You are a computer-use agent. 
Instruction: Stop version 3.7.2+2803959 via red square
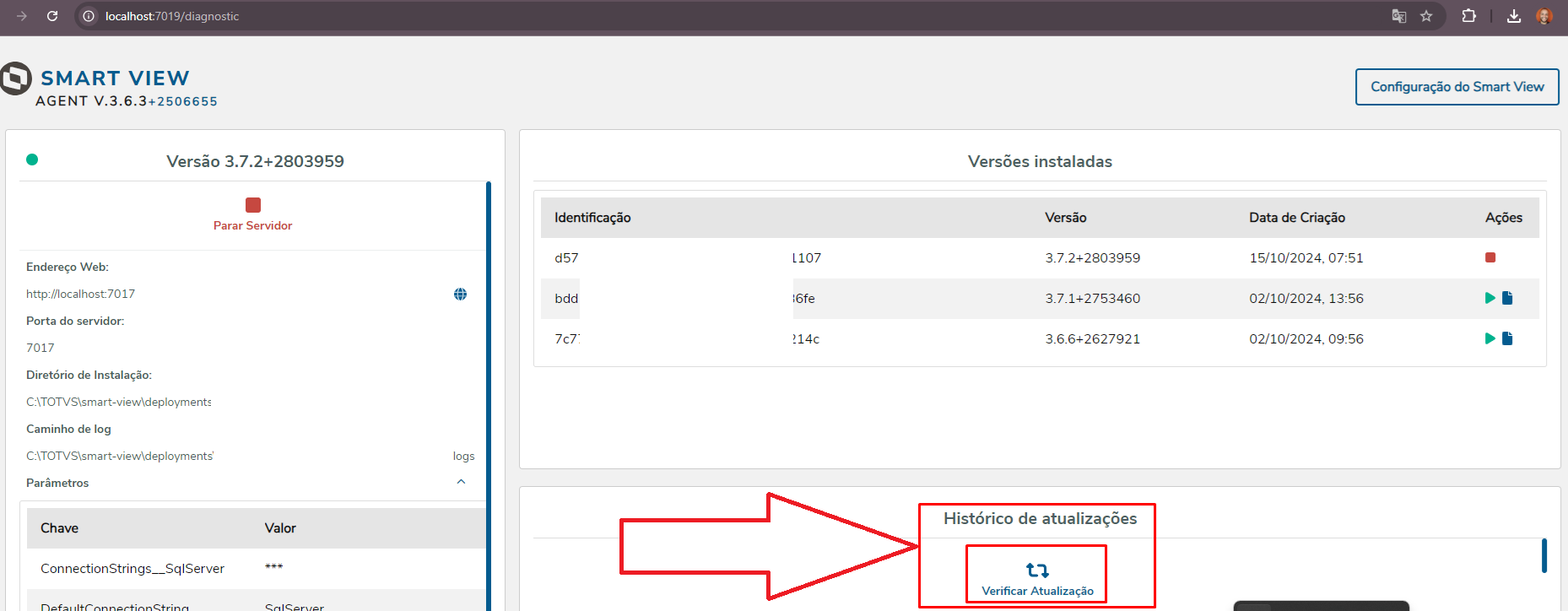click(x=1490, y=257)
